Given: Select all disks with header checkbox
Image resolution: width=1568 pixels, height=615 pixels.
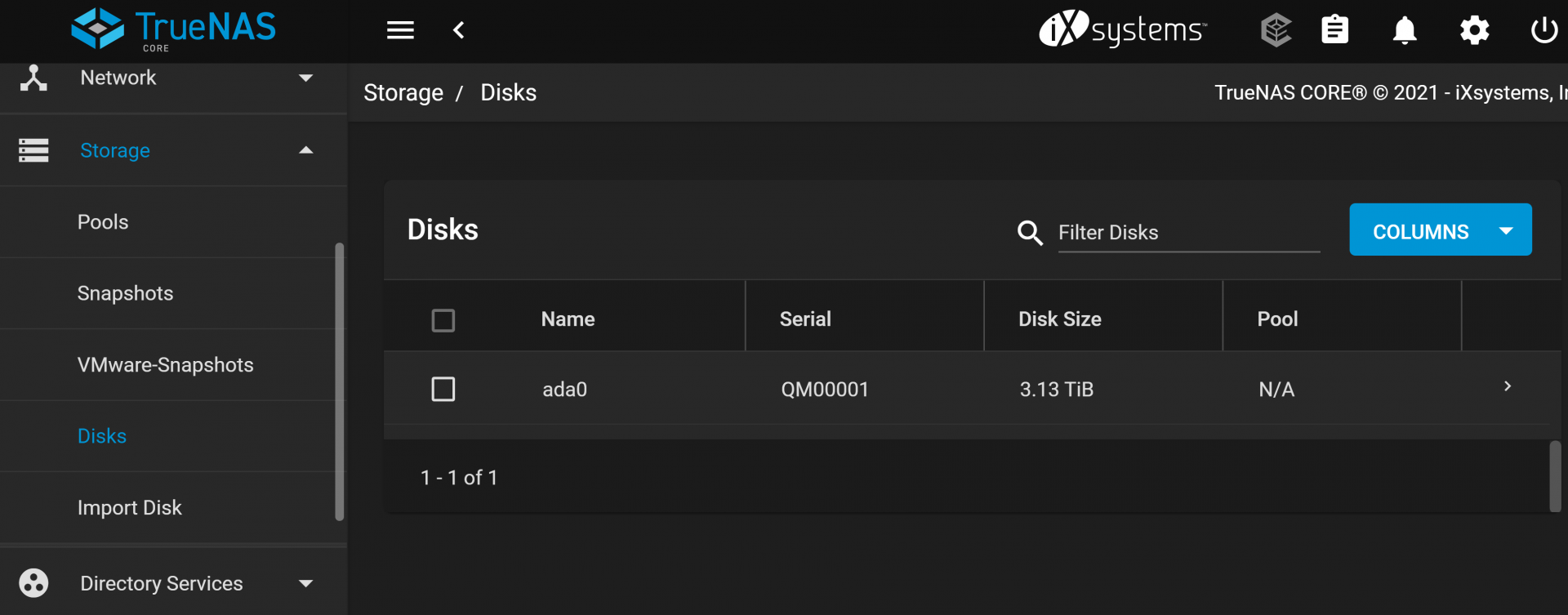Looking at the screenshot, I should (x=443, y=320).
